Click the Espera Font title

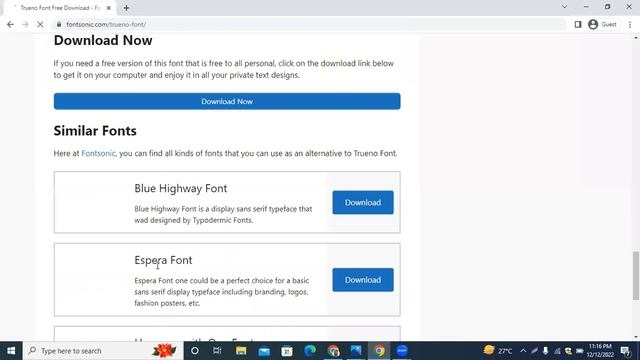163,260
